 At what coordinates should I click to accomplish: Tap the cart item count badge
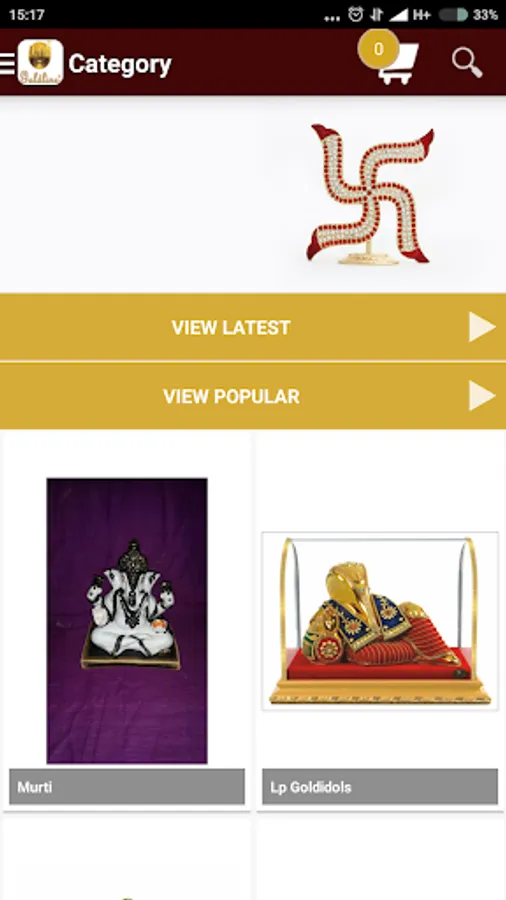click(x=378, y=49)
